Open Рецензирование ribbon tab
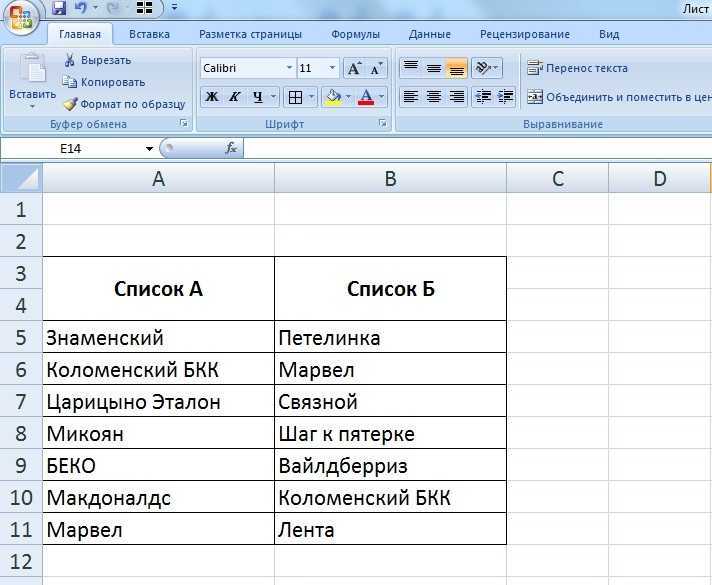 point(525,34)
